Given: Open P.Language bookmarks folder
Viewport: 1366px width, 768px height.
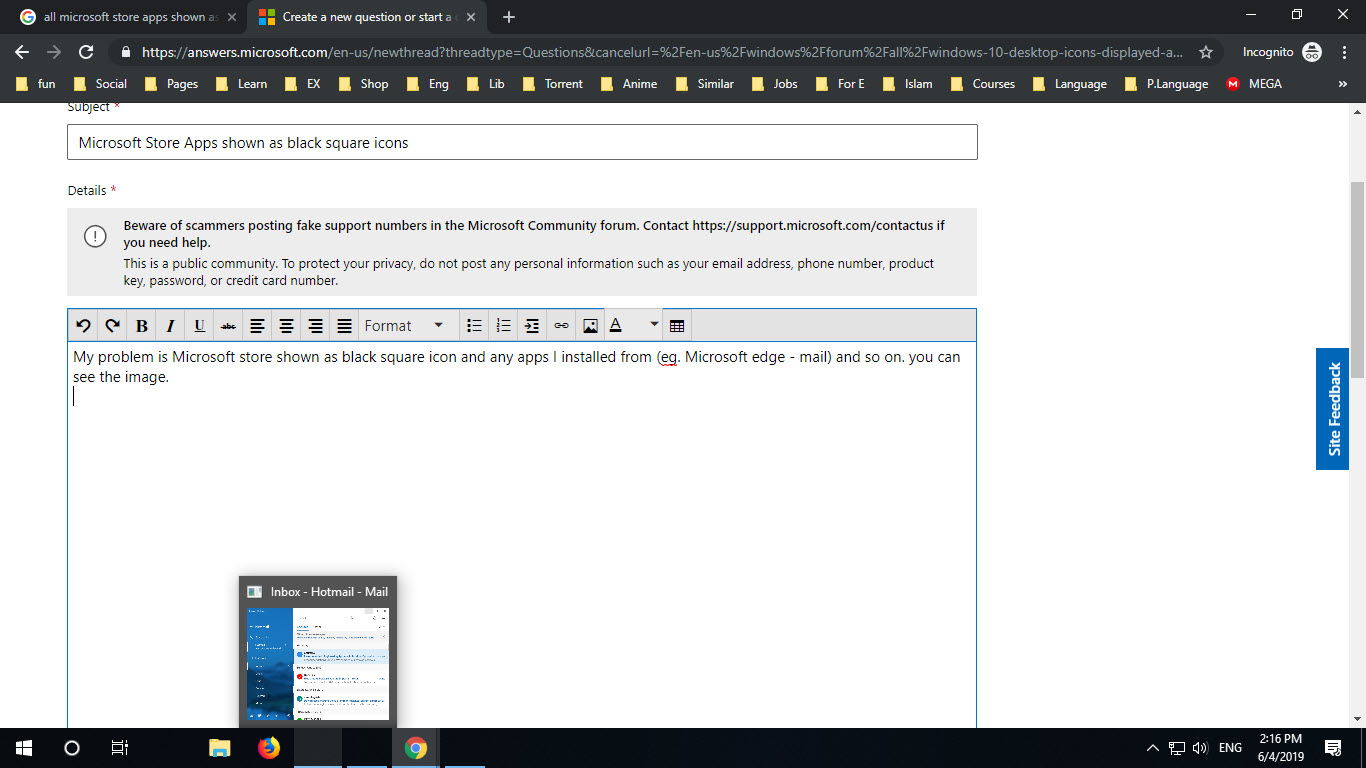Looking at the screenshot, I should 1166,84.
